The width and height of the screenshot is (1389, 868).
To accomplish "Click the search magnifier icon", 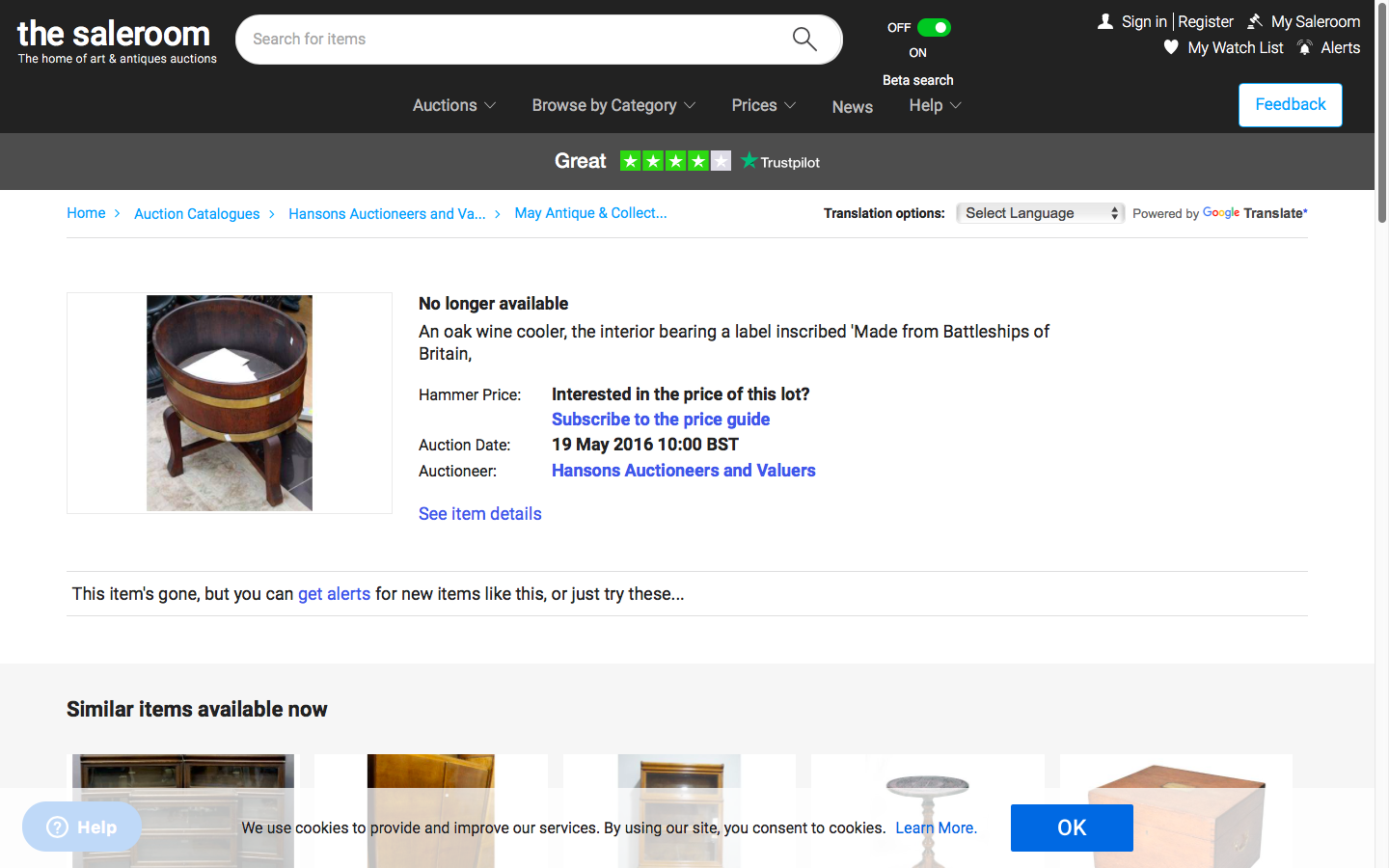I will tap(804, 39).
